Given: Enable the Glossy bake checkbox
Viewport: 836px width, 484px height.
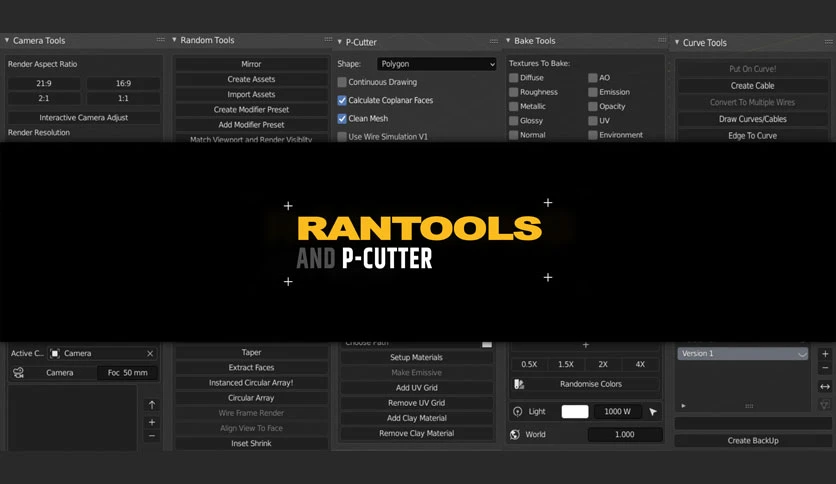Looking at the screenshot, I should click(x=513, y=121).
